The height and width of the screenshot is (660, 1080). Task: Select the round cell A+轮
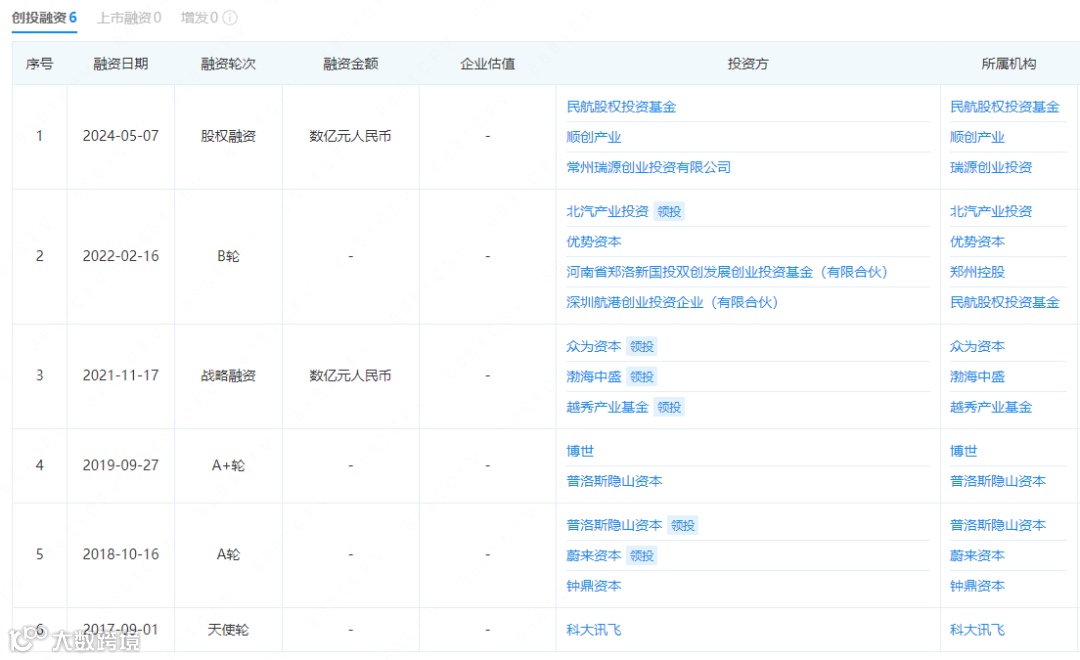point(228,466)
